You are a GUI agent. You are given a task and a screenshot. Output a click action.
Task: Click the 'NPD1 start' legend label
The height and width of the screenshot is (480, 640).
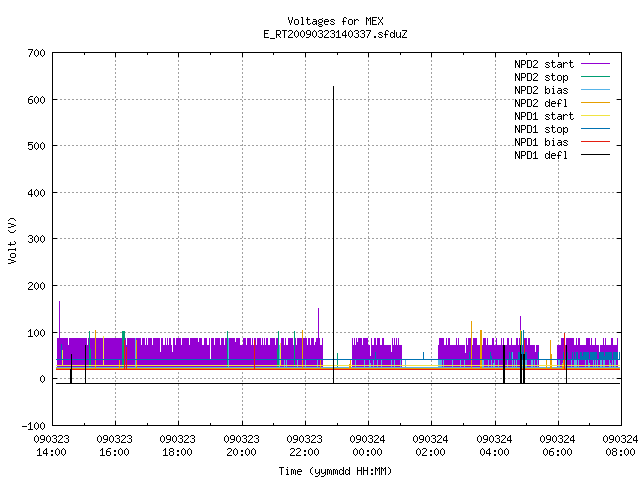(x=544, y=116)
